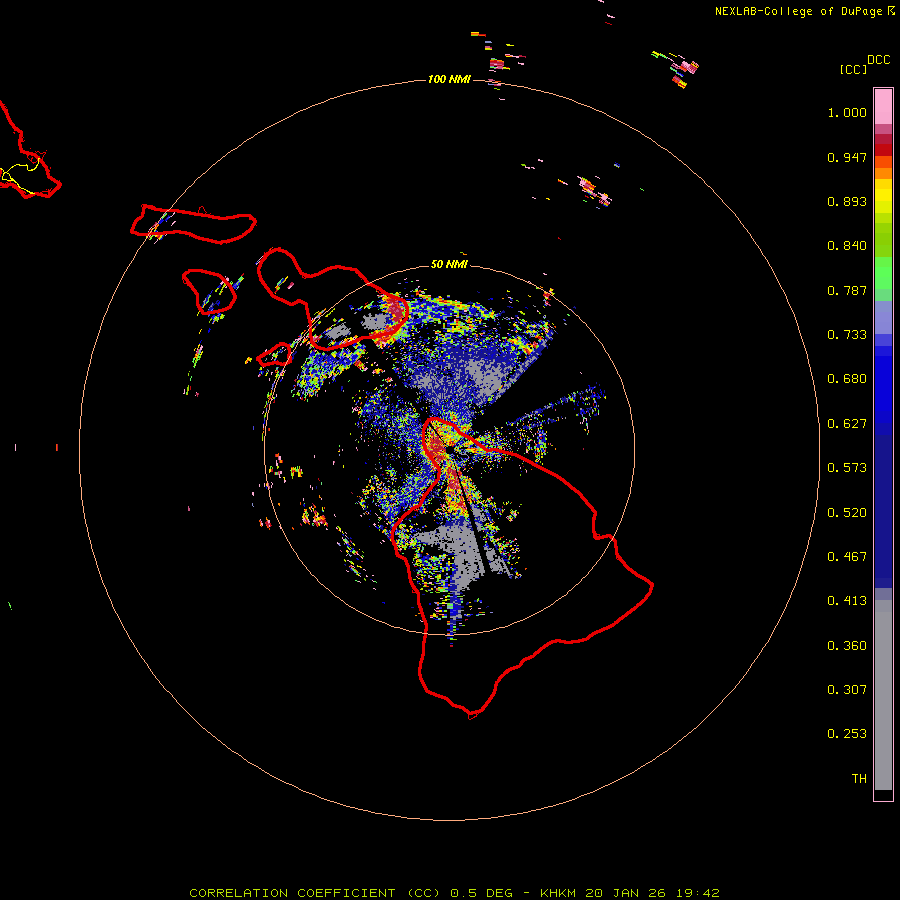Click the DCC legend heading
The image size is (900, 900).
click(878, 60)
